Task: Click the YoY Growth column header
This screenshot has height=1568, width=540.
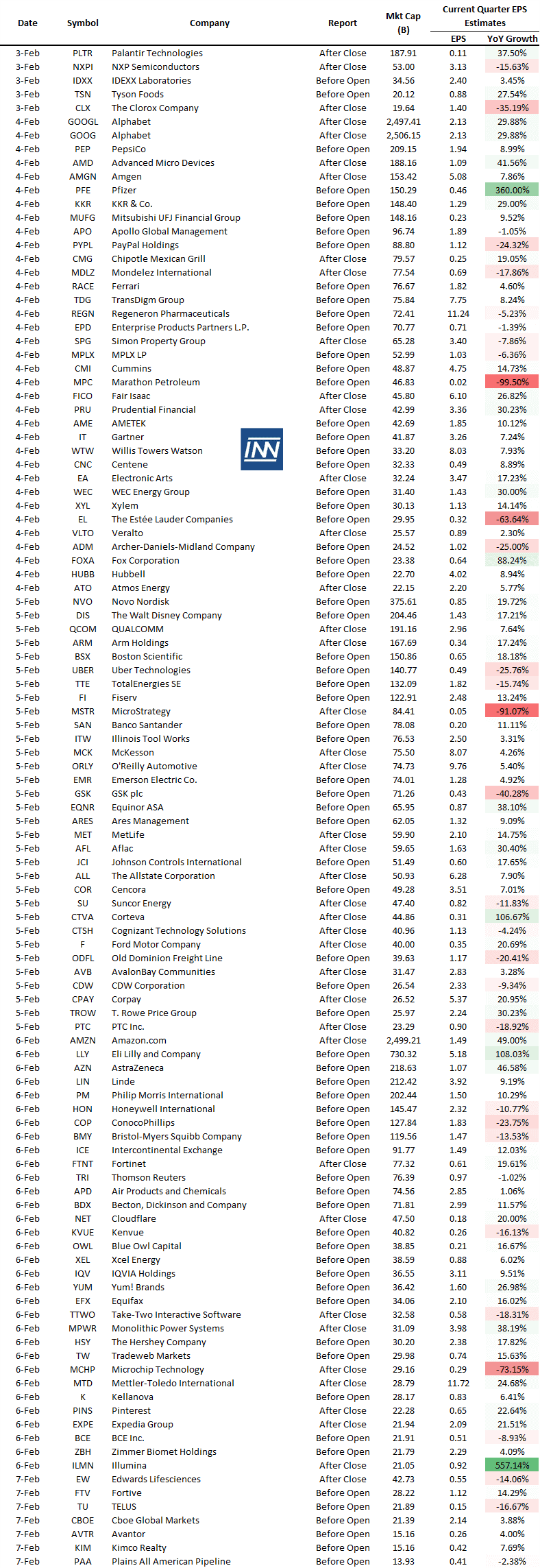Action: coord(512,38)
